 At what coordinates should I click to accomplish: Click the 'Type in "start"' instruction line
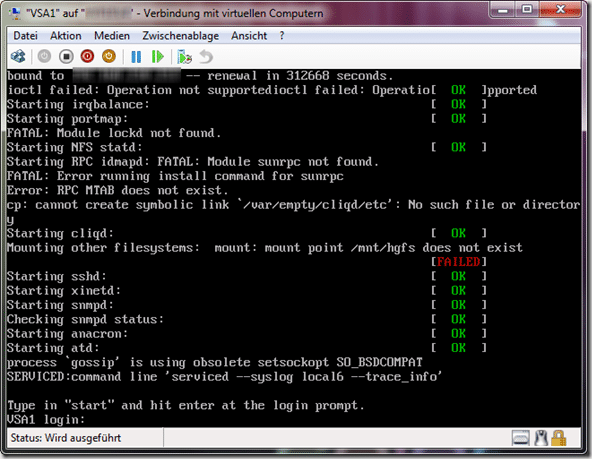click(185, 405)
